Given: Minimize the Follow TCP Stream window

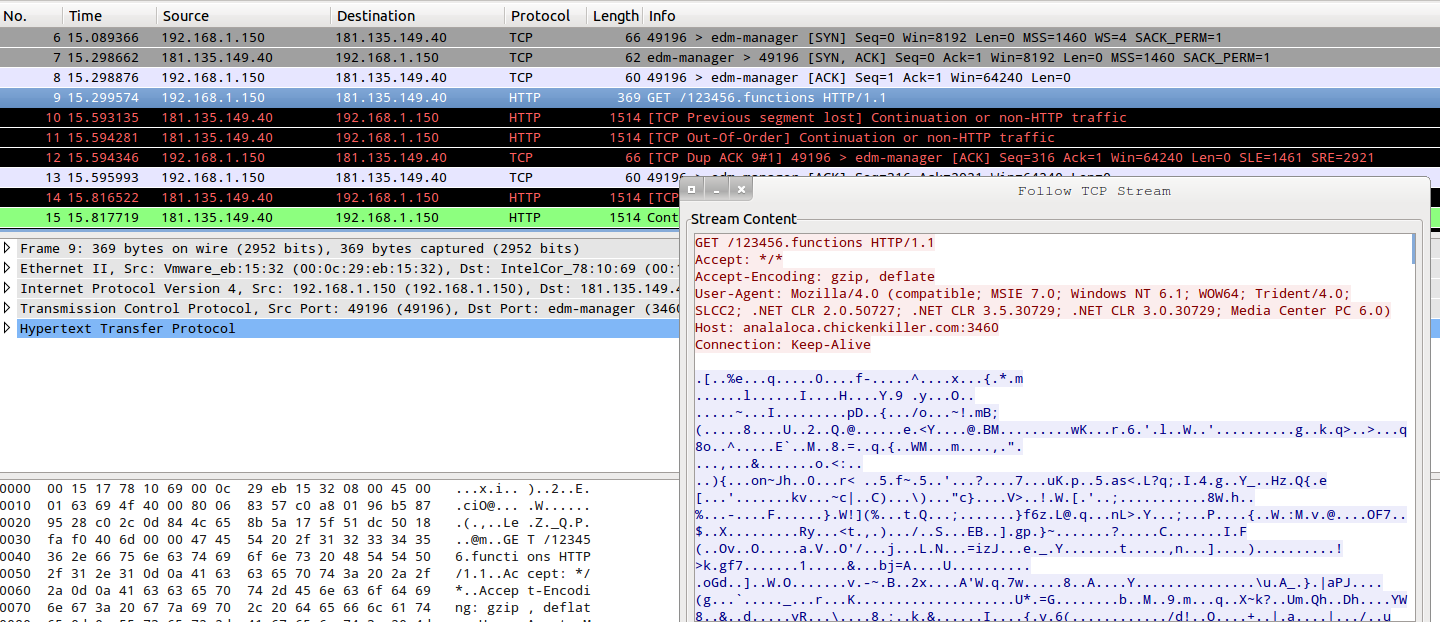Looking at the screenshot, I should (x=715, y=189).
